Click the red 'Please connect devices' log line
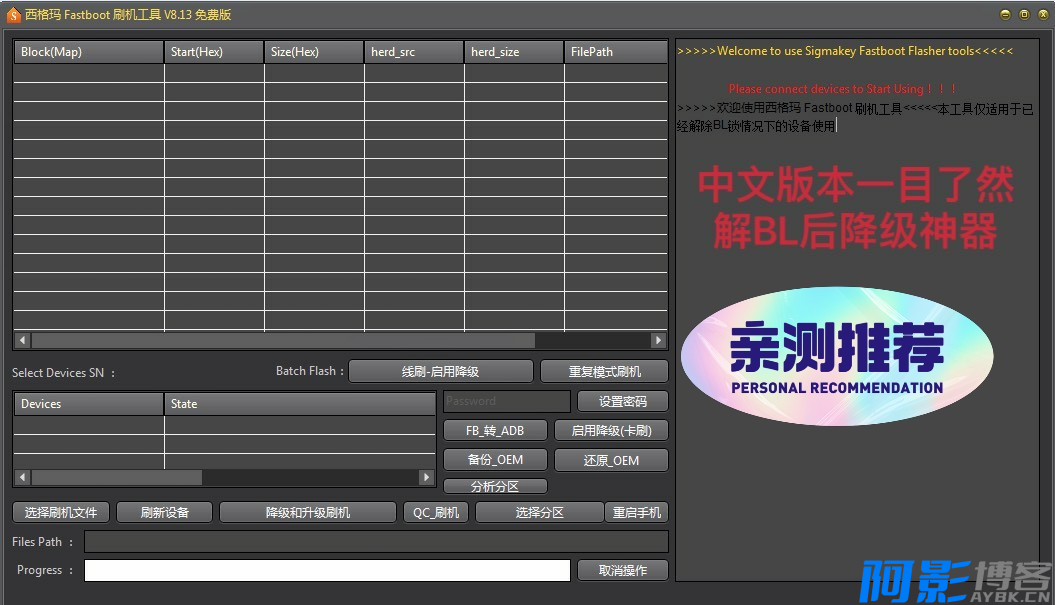1055x605 pixels. [x=842, y=89]
